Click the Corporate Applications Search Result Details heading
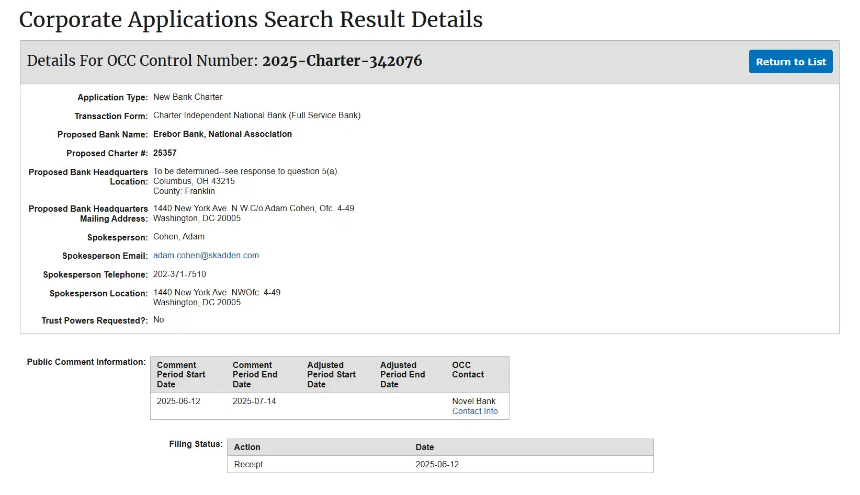Image resolution: width=860 pixels, height=495 pixels. (251, 20)
